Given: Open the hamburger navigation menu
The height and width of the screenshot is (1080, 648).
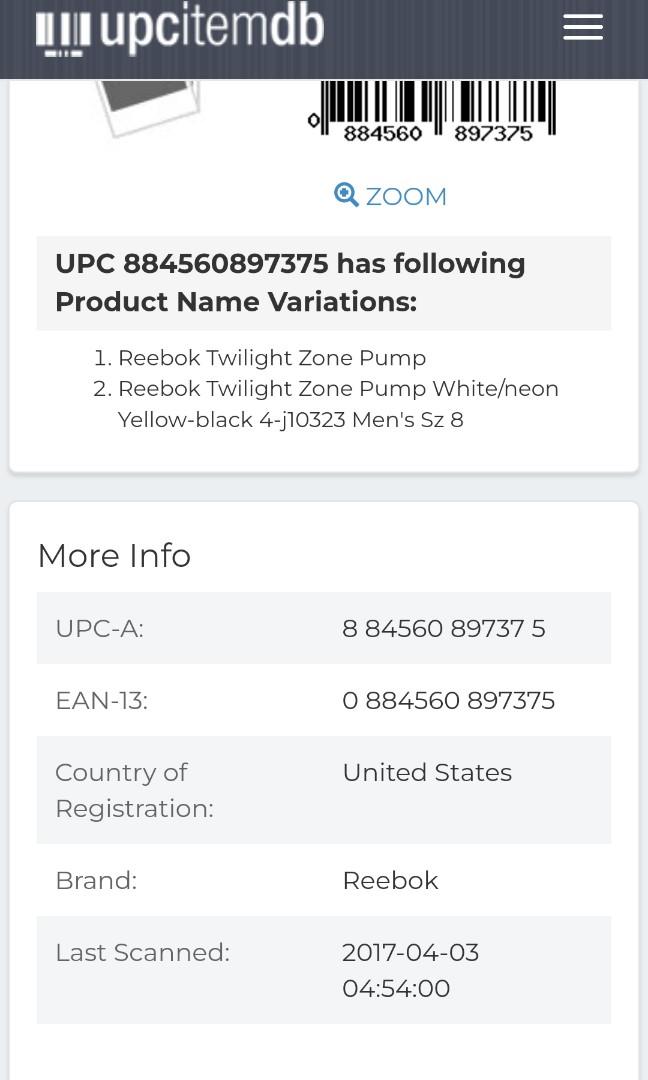Looking at the screenshot, I should pos(582,28).
